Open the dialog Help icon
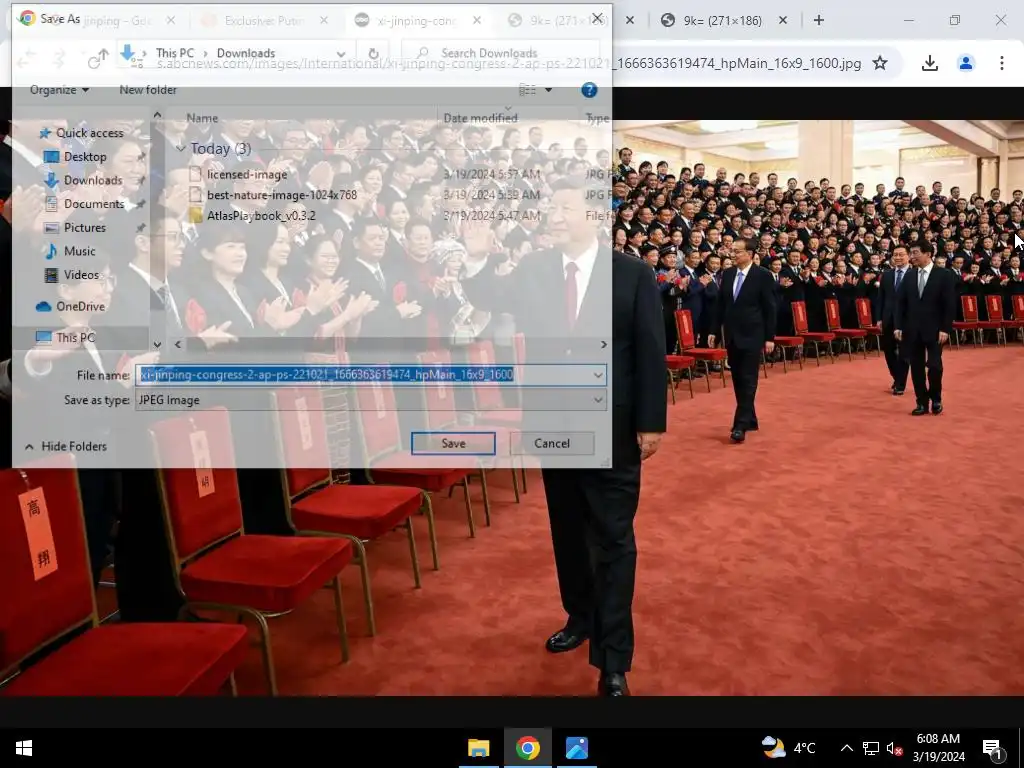This screenshot has height=768, width=1024. pyautogui.click(x=589, y=90)
